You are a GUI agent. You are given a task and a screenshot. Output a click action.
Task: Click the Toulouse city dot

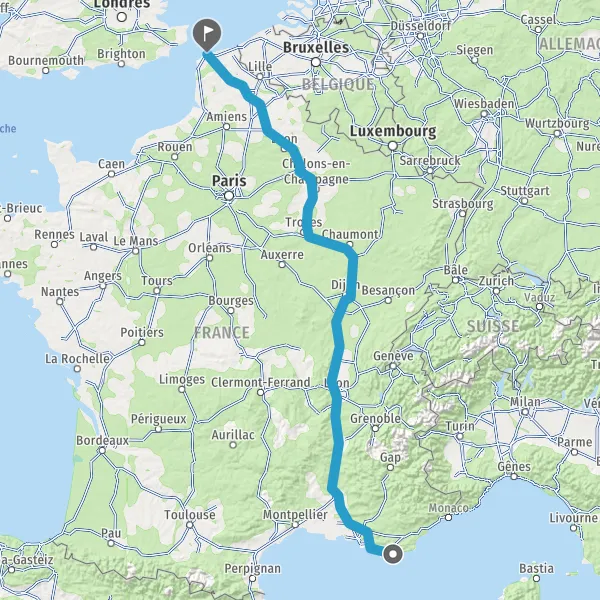190,525
